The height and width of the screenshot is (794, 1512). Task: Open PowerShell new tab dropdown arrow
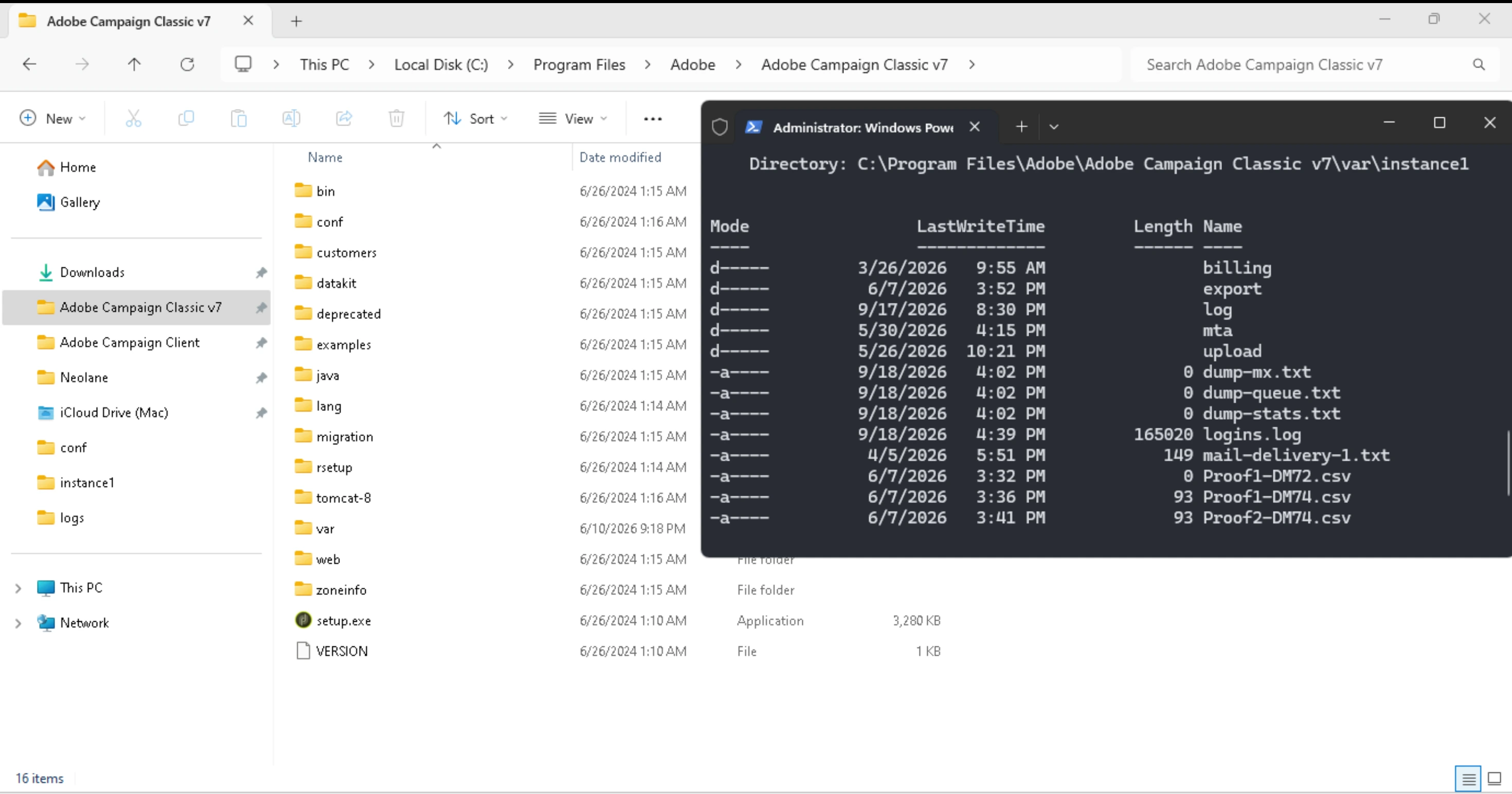1054,127
